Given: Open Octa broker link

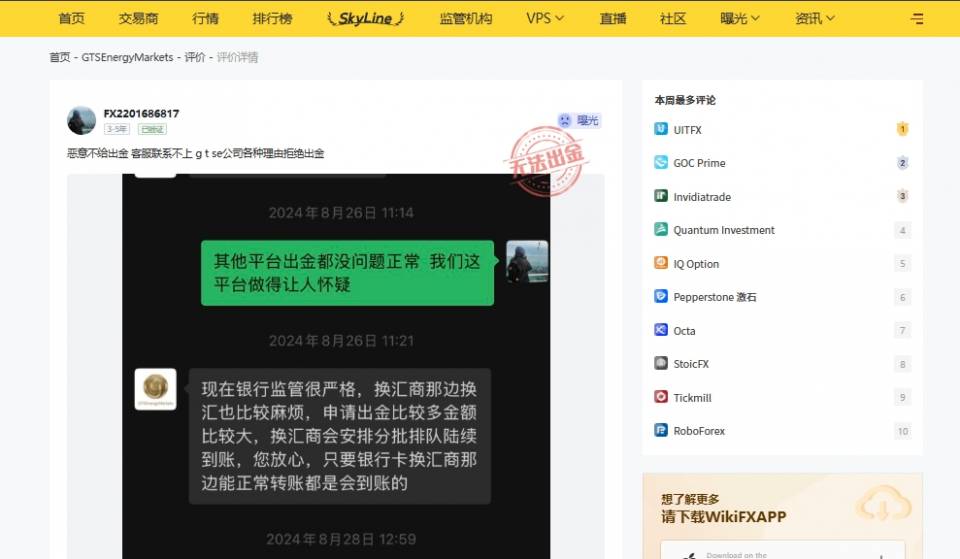Looking at the screenshot, I should 684,331.
